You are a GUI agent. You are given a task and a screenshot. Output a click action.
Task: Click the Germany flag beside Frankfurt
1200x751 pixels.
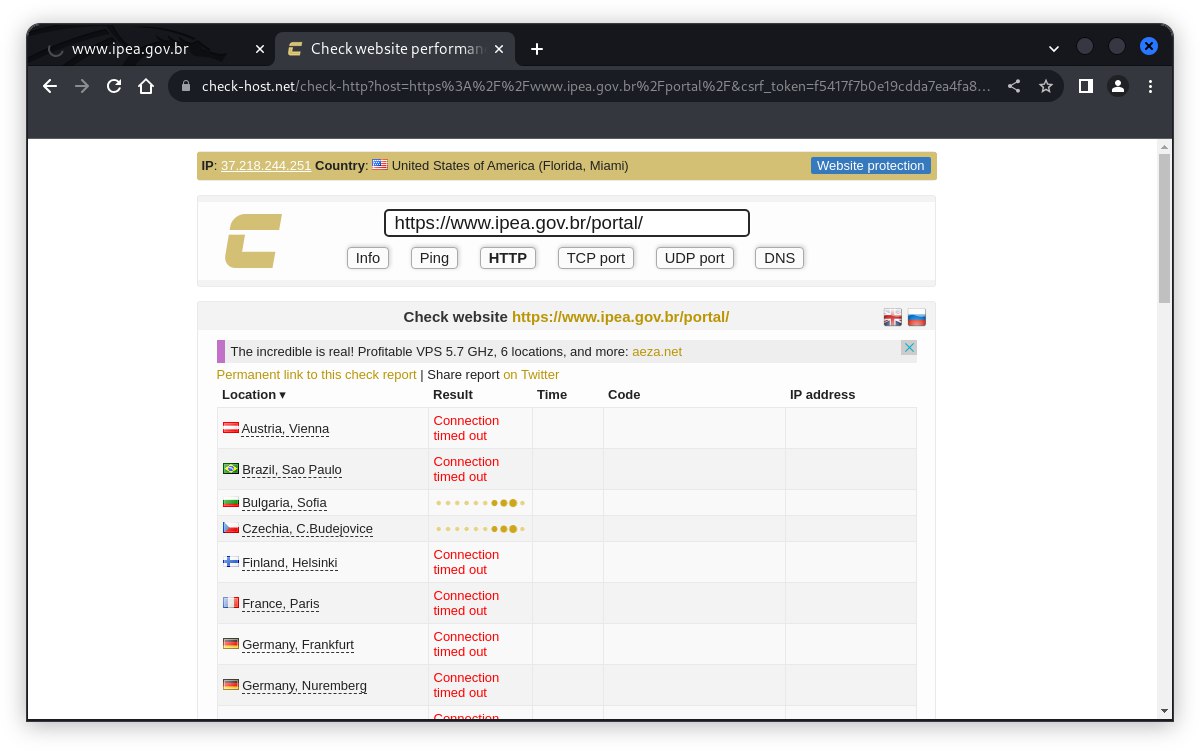[x=231, y=644]
